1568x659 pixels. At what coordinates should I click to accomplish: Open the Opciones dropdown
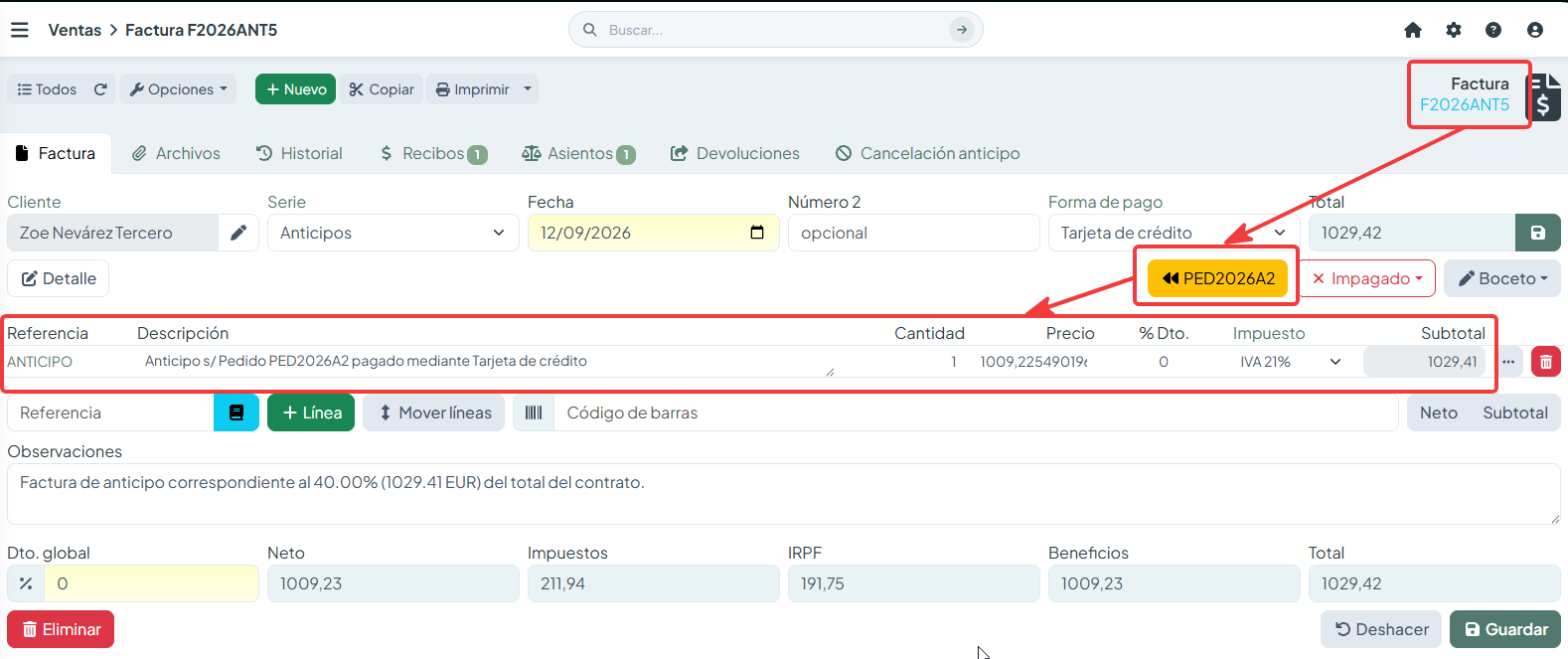pos(179,89)
